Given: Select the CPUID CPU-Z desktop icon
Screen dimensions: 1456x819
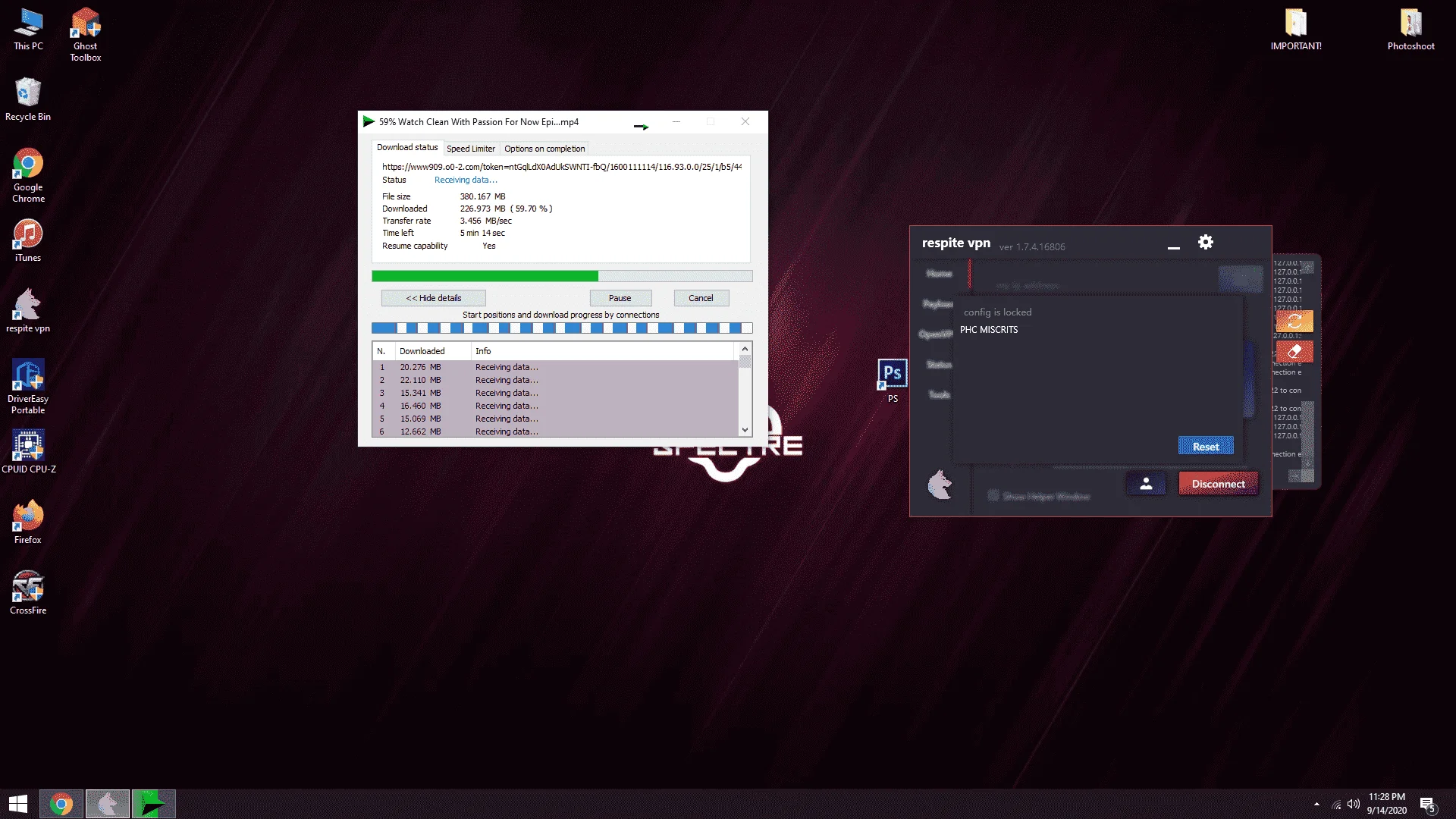Looking at the screenshot, I should (x=28, y=452).
